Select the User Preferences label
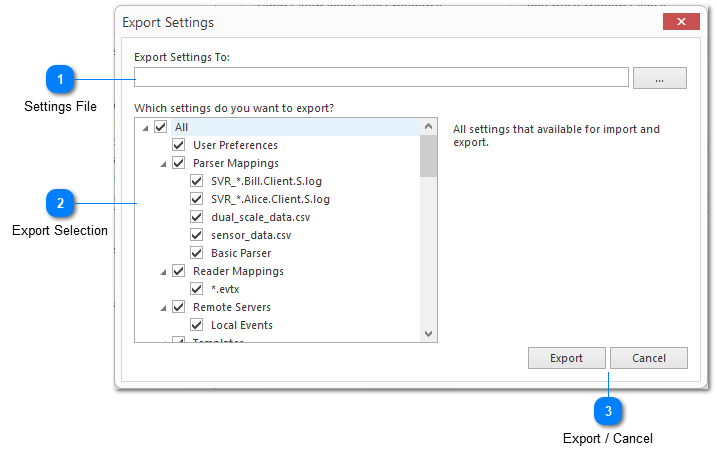This screenshot has width=717, height=462. pos(235,145)
